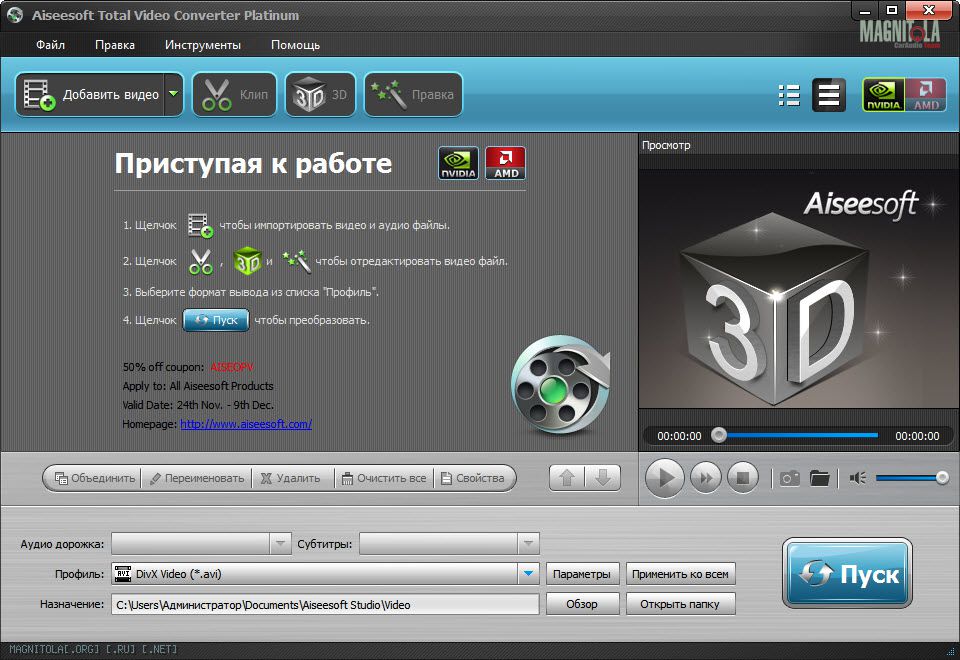
Task: Open the Инструменты menu
Action: 203,45
